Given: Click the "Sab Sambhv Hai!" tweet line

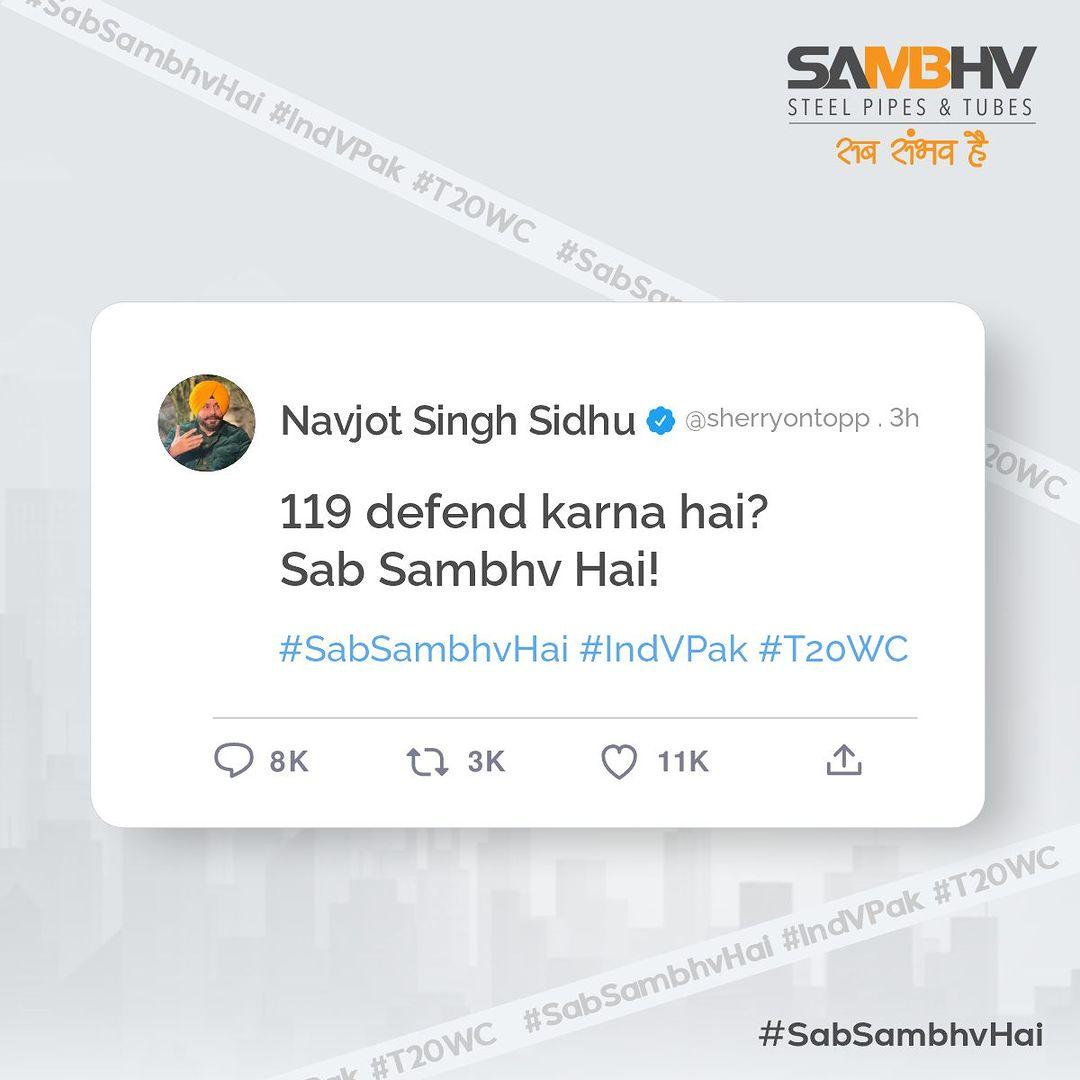Looking at the screenshot, I should point(470,570).
